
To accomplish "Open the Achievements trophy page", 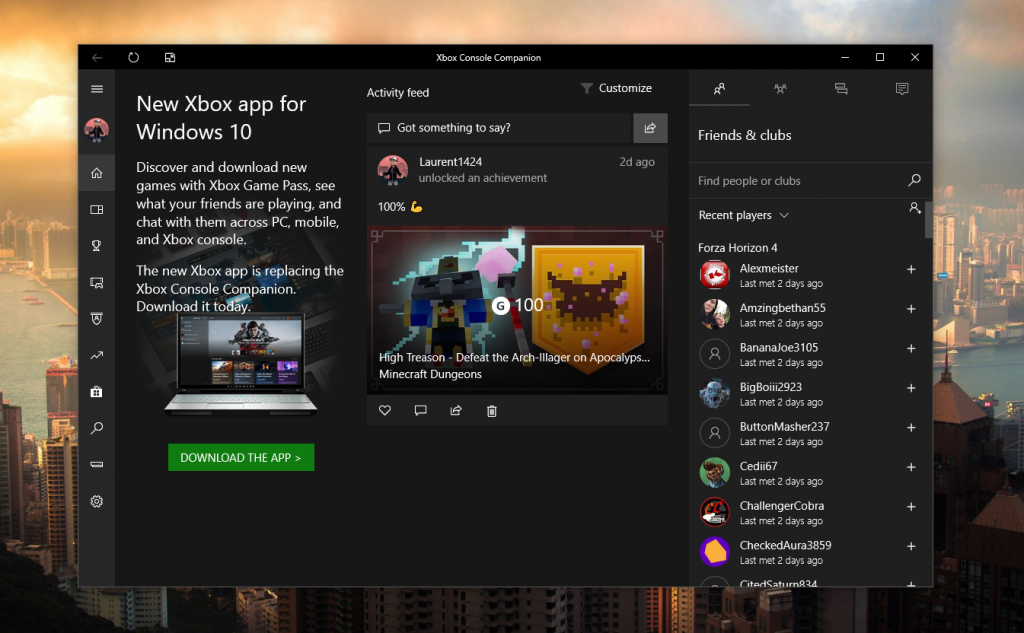I will [97, 246].
